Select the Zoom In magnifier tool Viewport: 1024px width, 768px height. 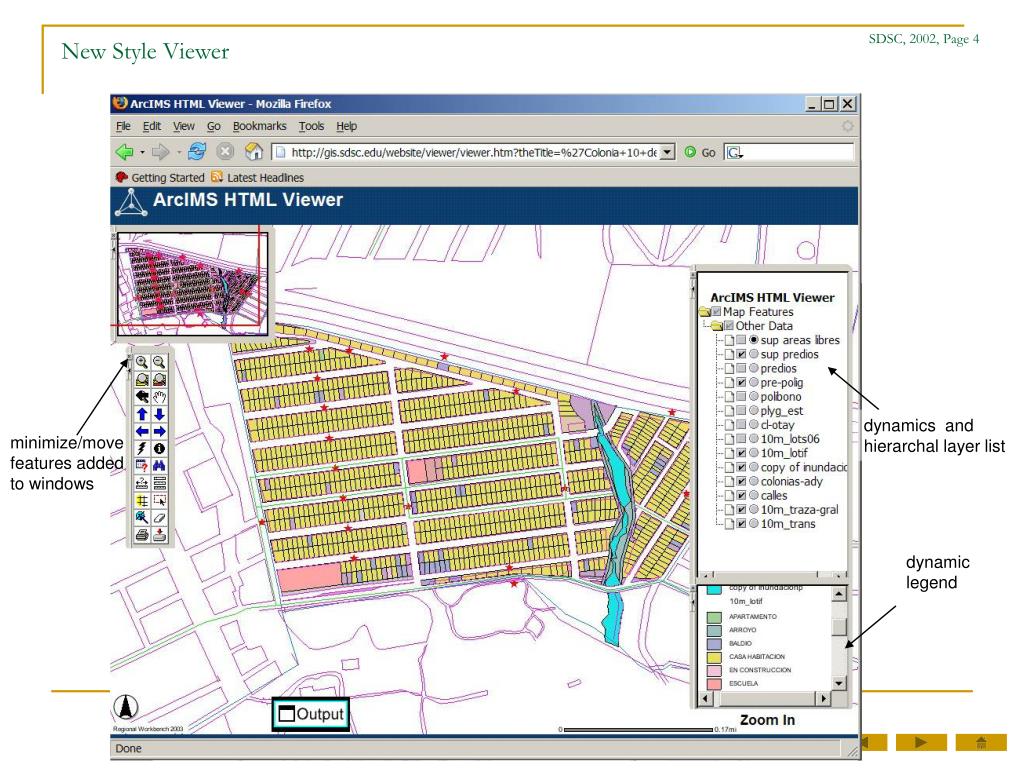(142, 362)
